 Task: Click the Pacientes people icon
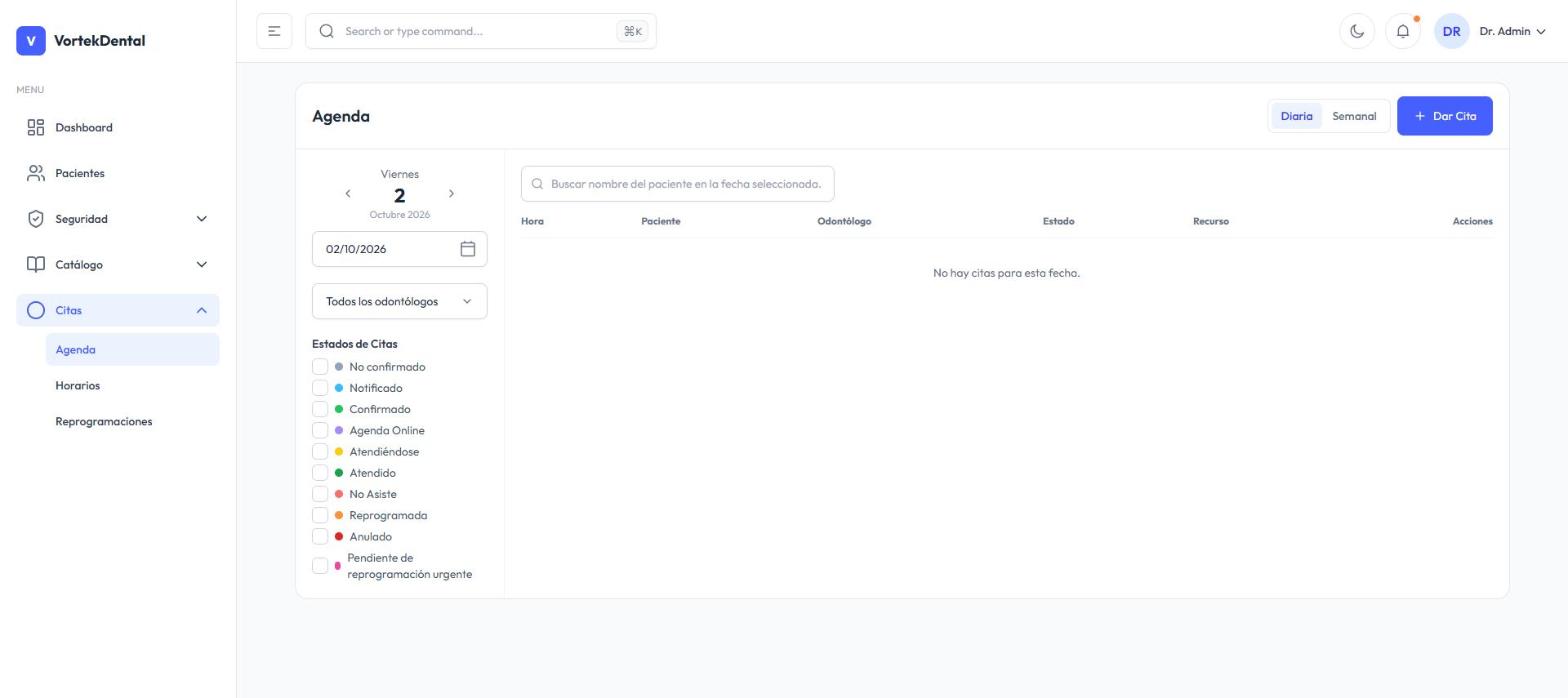(36, 174)
